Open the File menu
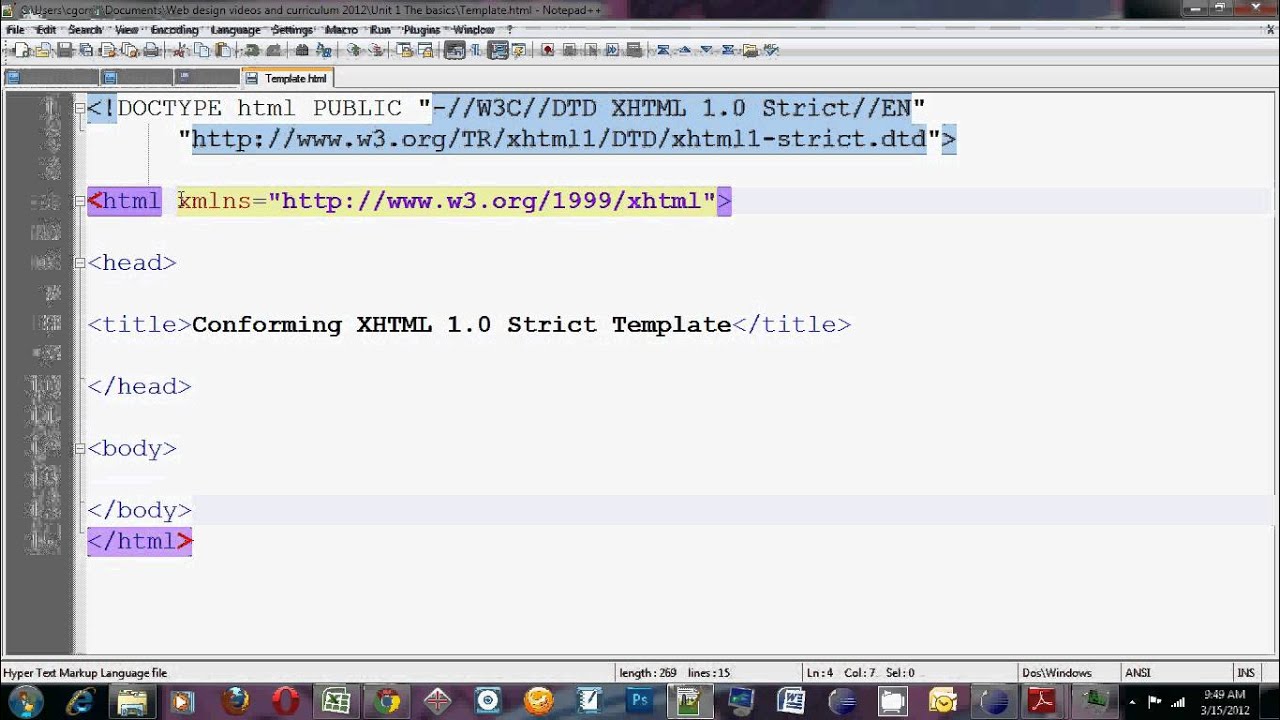1280x720 pixels. click(x=15, y=30)
